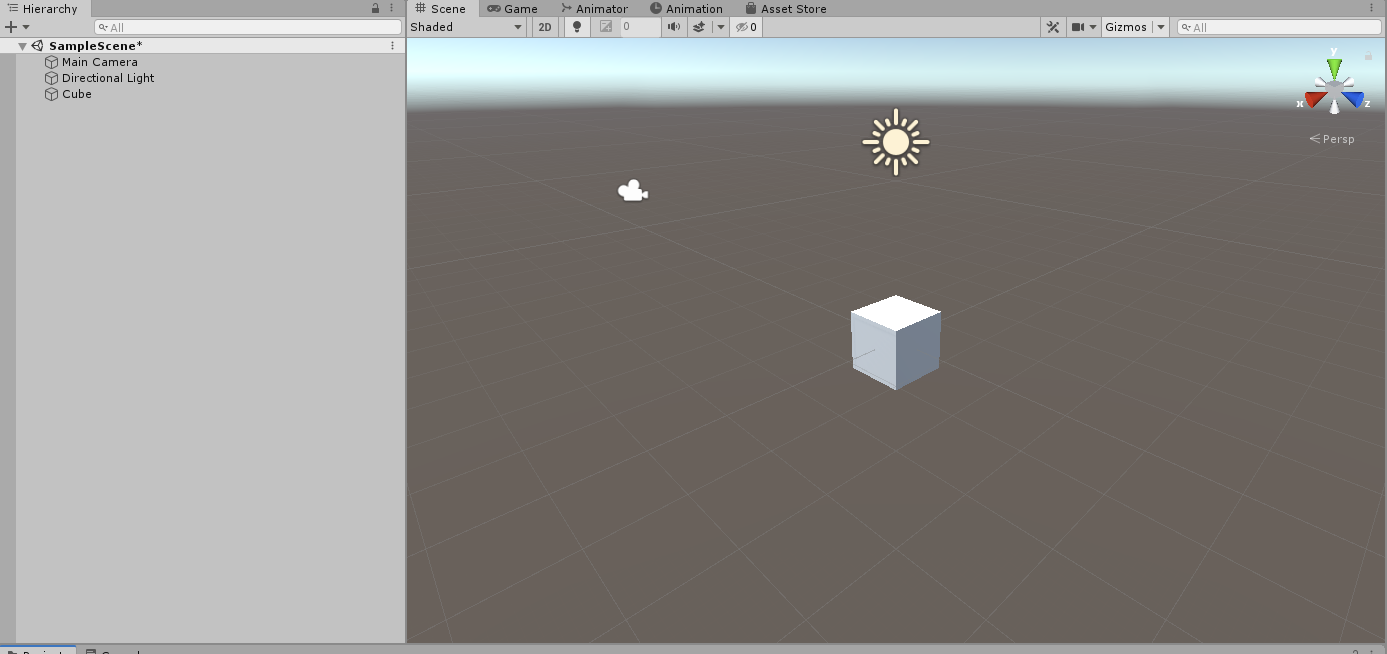Open the Gizmos dropdown arrow
Viewport: 1387px width, 654px height.
coord(1161,27)
